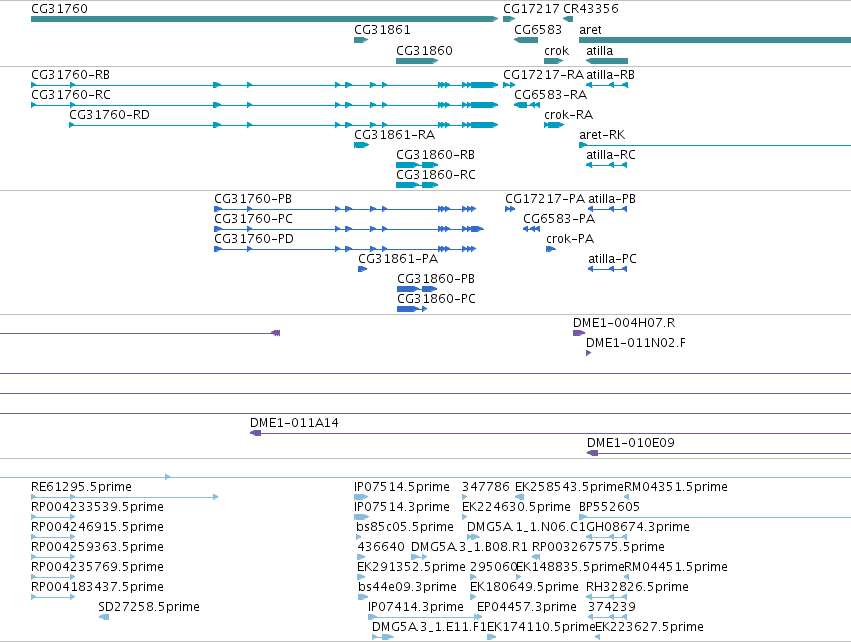Select transcript CG17217-RA
The width and height of the screenshot is (851, 642).
(x=509, y=85)
